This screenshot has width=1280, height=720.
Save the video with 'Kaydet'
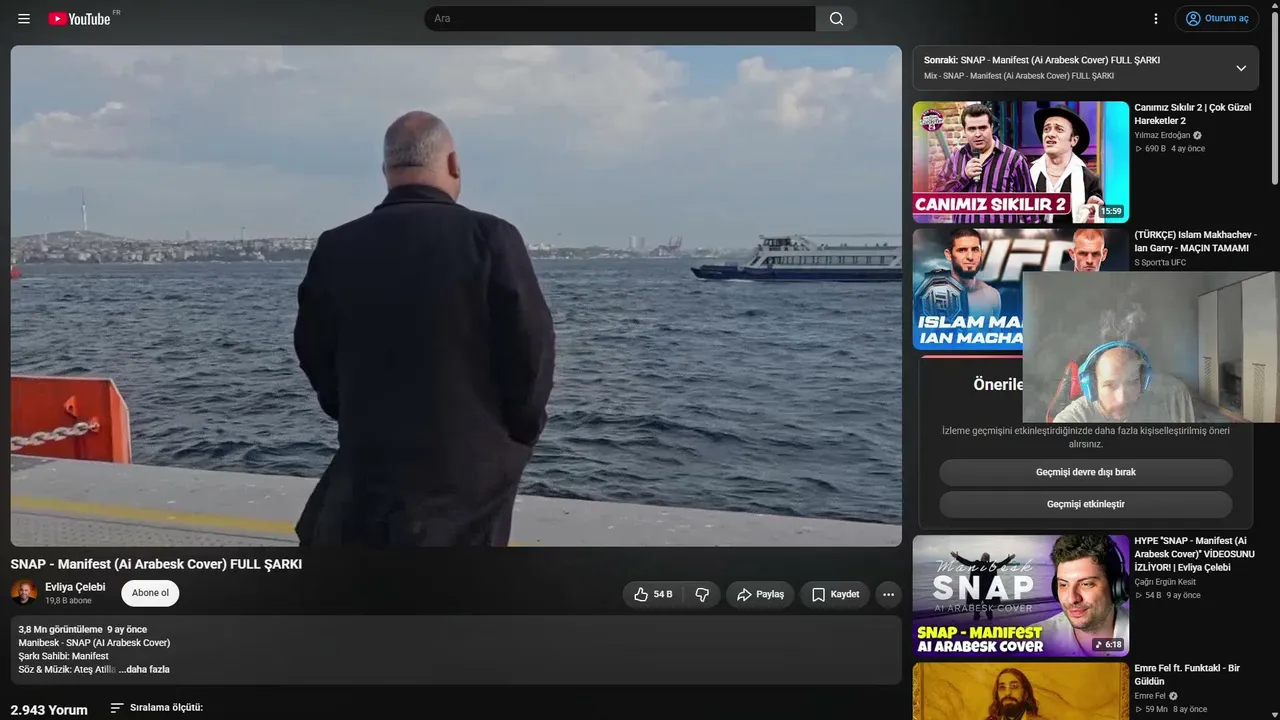pos(835,594)
